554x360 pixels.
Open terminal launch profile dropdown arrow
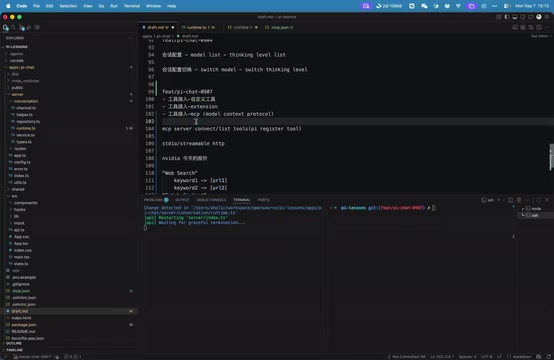click(503, 200)
